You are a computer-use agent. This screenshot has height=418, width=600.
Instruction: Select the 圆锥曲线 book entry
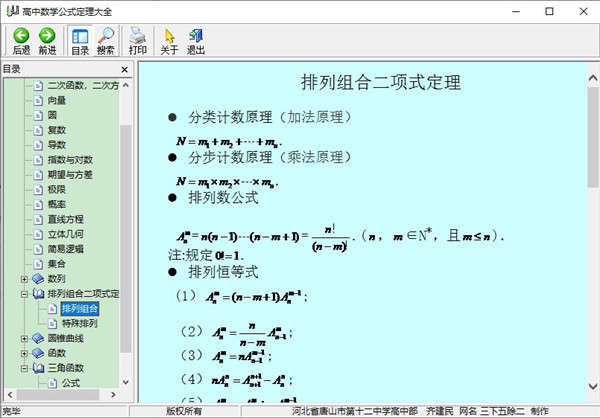click(65, 338)
